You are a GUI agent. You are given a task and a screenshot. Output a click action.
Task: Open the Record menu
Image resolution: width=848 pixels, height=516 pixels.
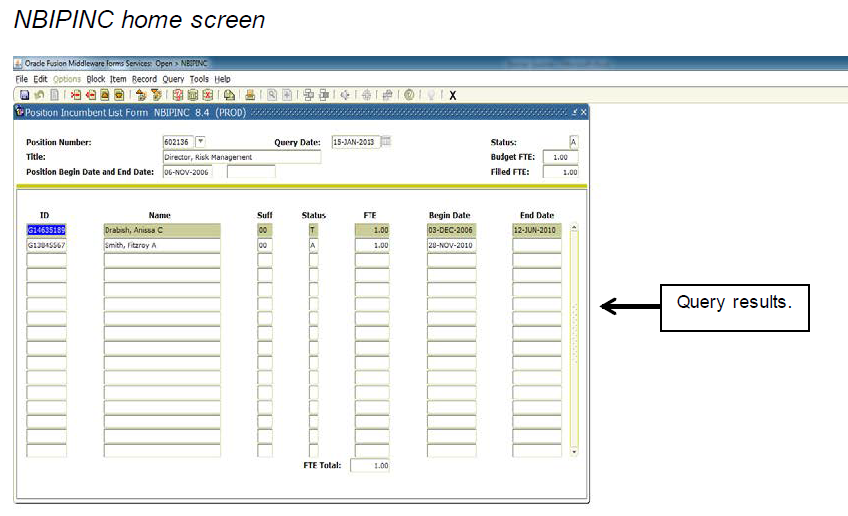pyautogui.click(x=144, y=79)
